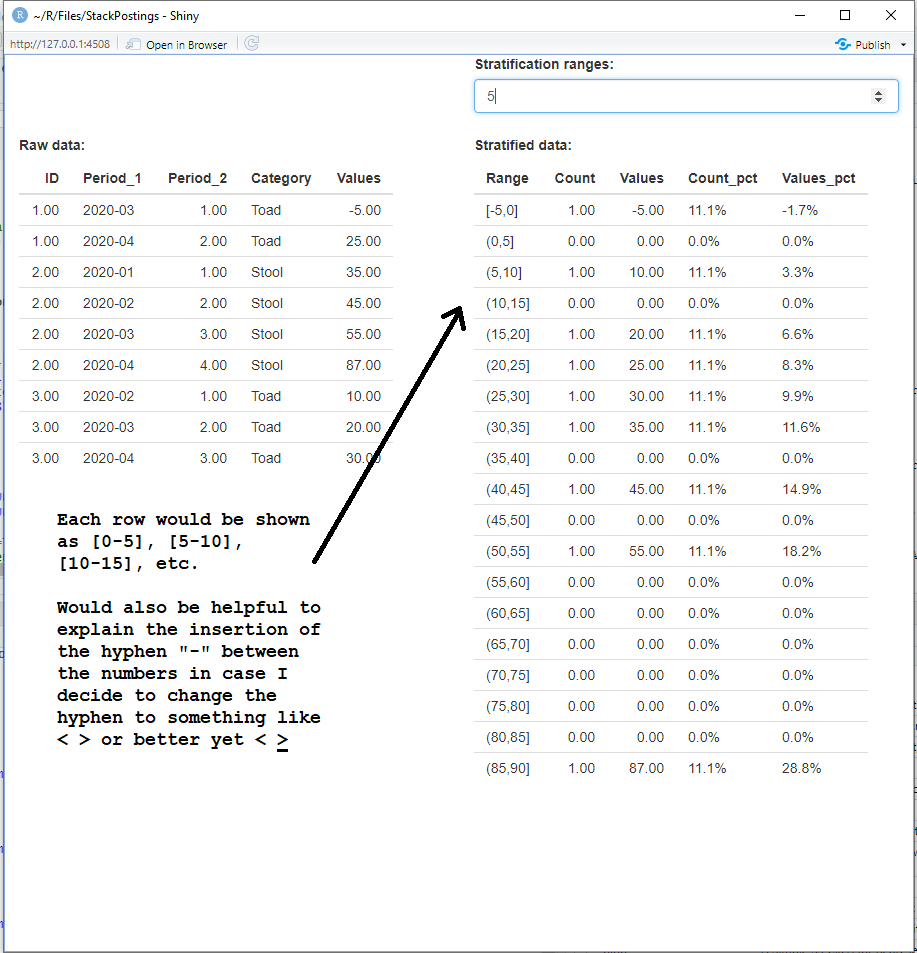The image size is (917, 953).
Task: Click the Open in Browser button
Action: [176, 44]
